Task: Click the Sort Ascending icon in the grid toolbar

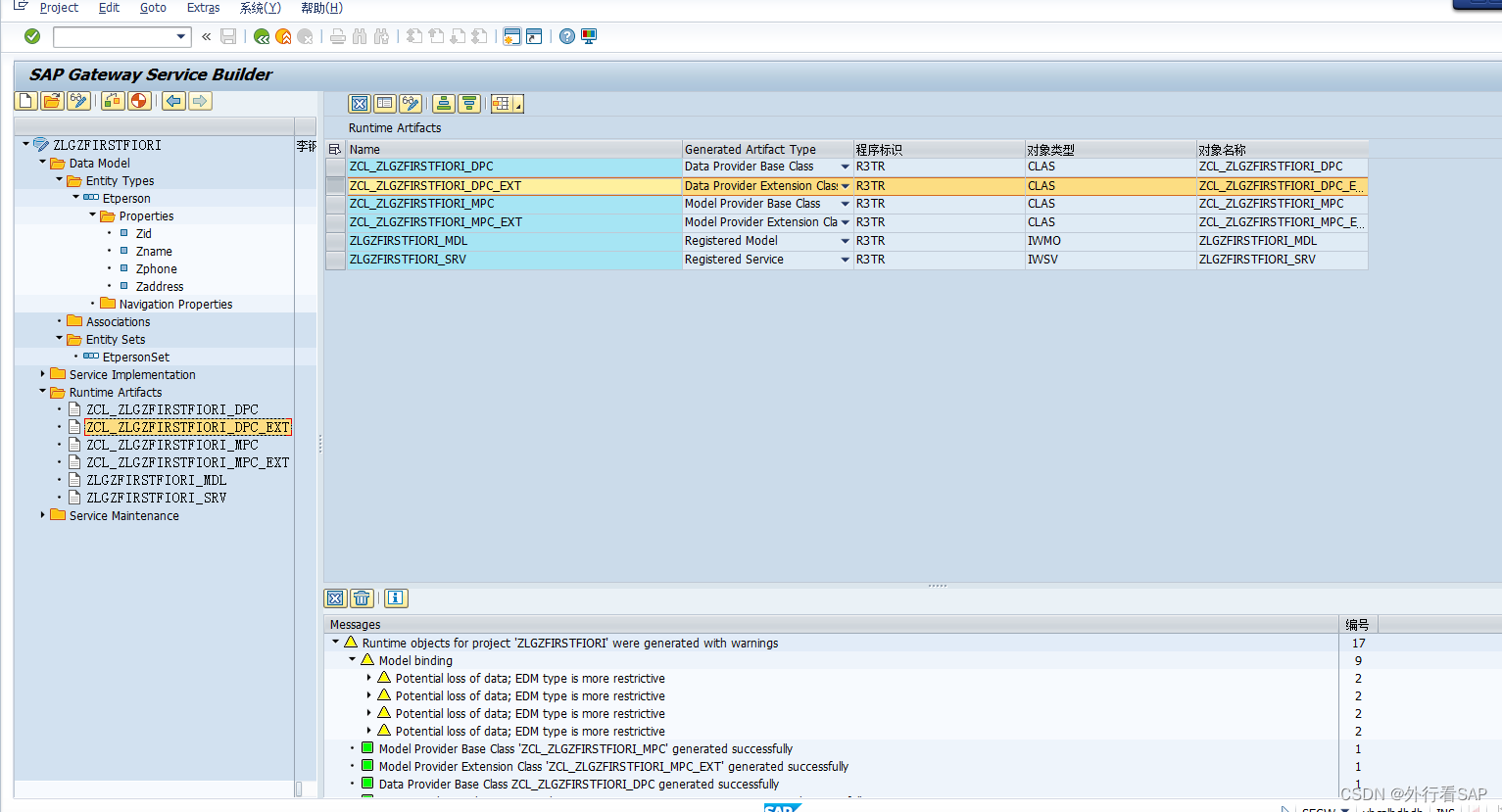Action: [444, 104]
